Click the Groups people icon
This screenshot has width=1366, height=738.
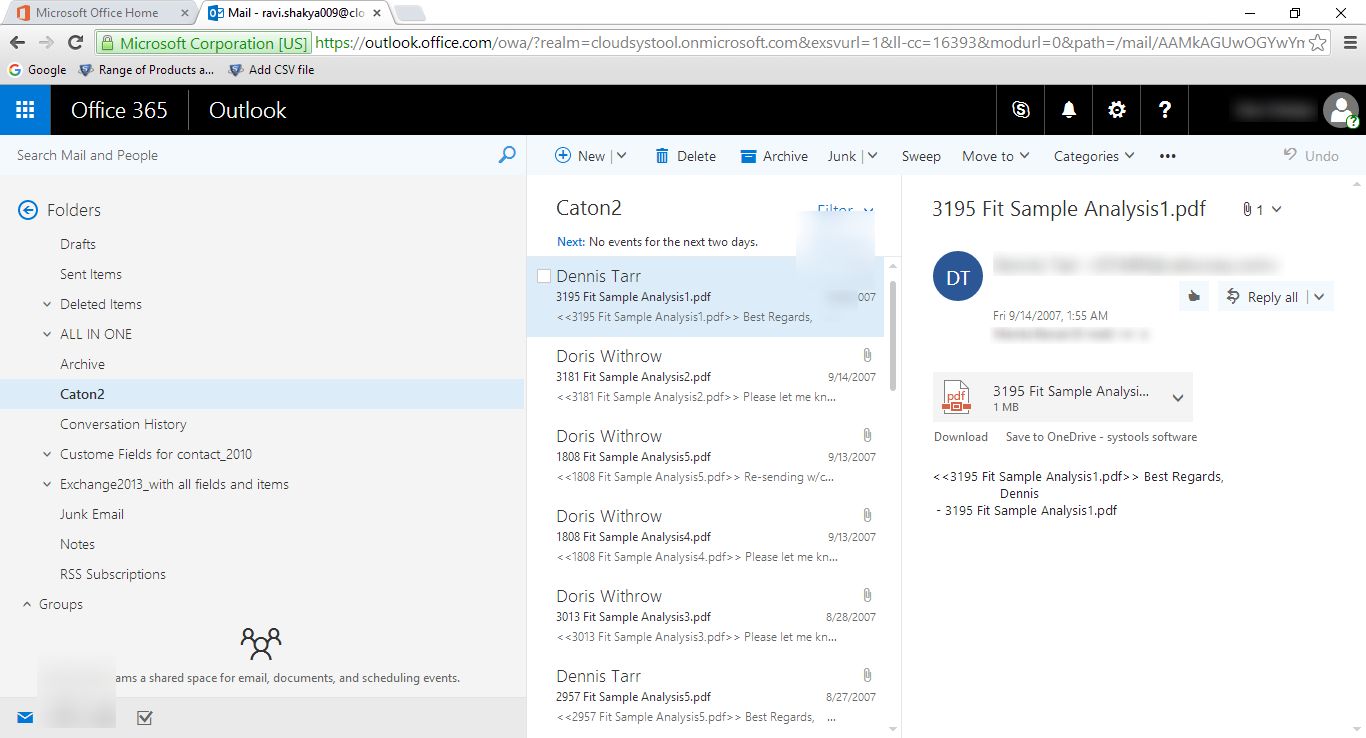pos(261,642)
